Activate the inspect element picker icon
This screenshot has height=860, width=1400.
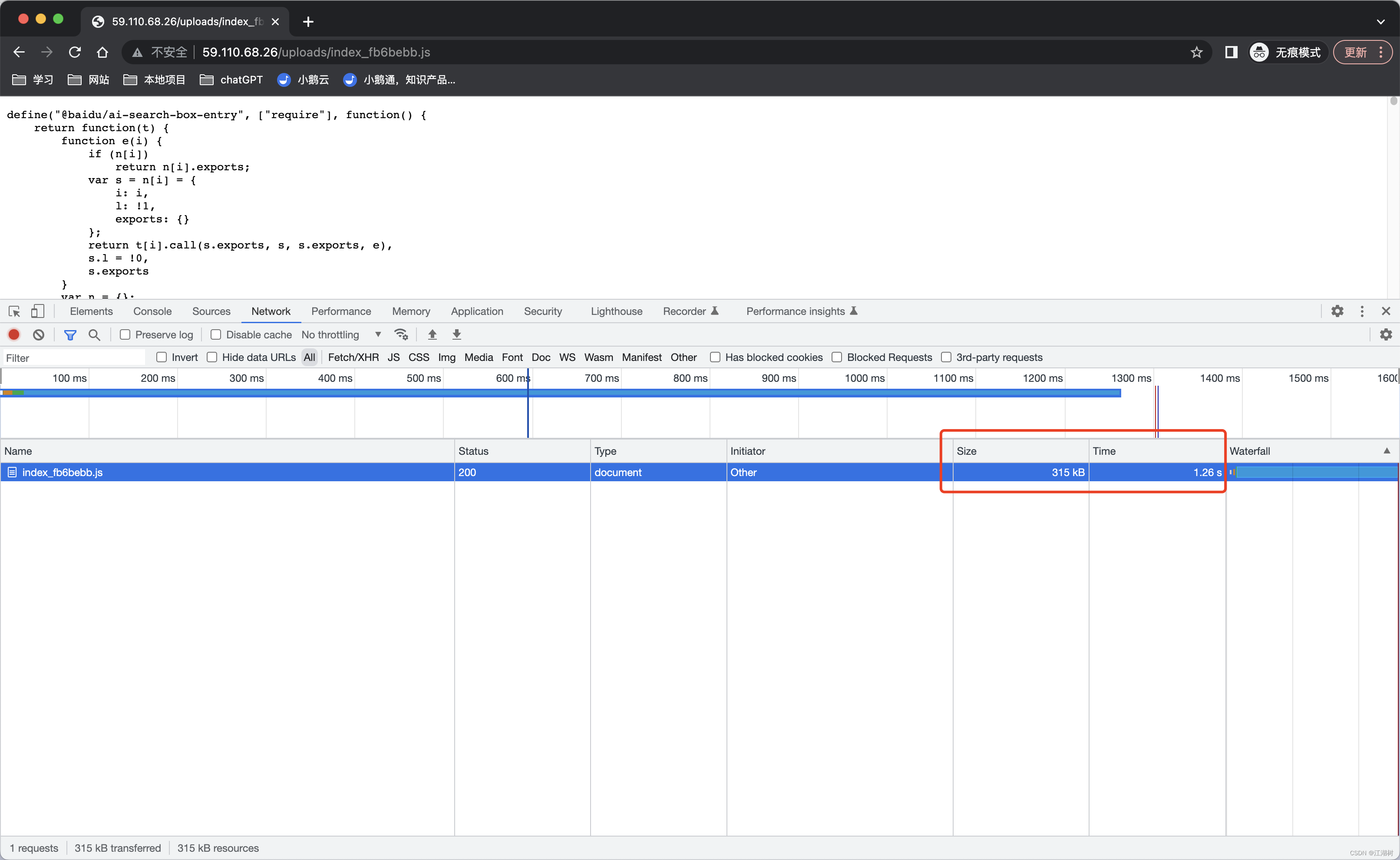point(15,311)
